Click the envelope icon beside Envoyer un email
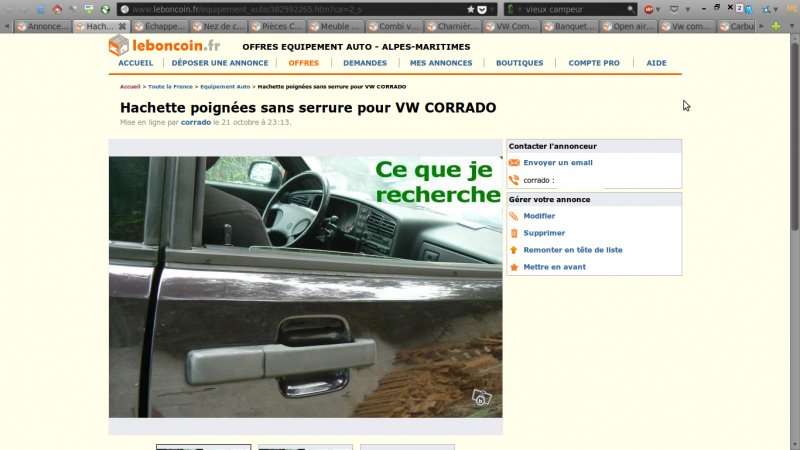 (x=514, y=162)
